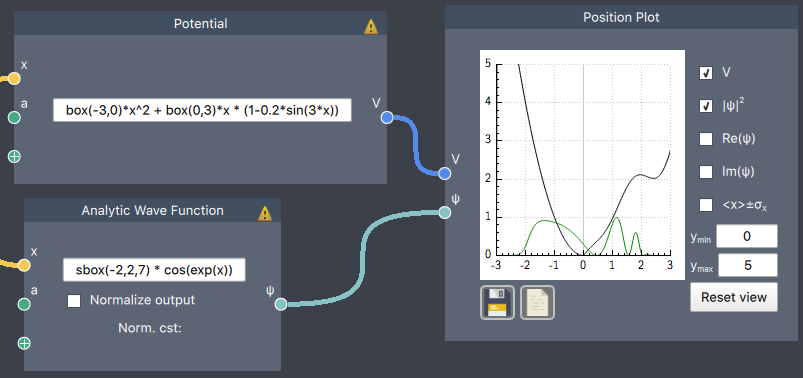Enable the <x>±σx checkbox
The height and width of the screenshot is (378, 803).
[x=706, y=205]
